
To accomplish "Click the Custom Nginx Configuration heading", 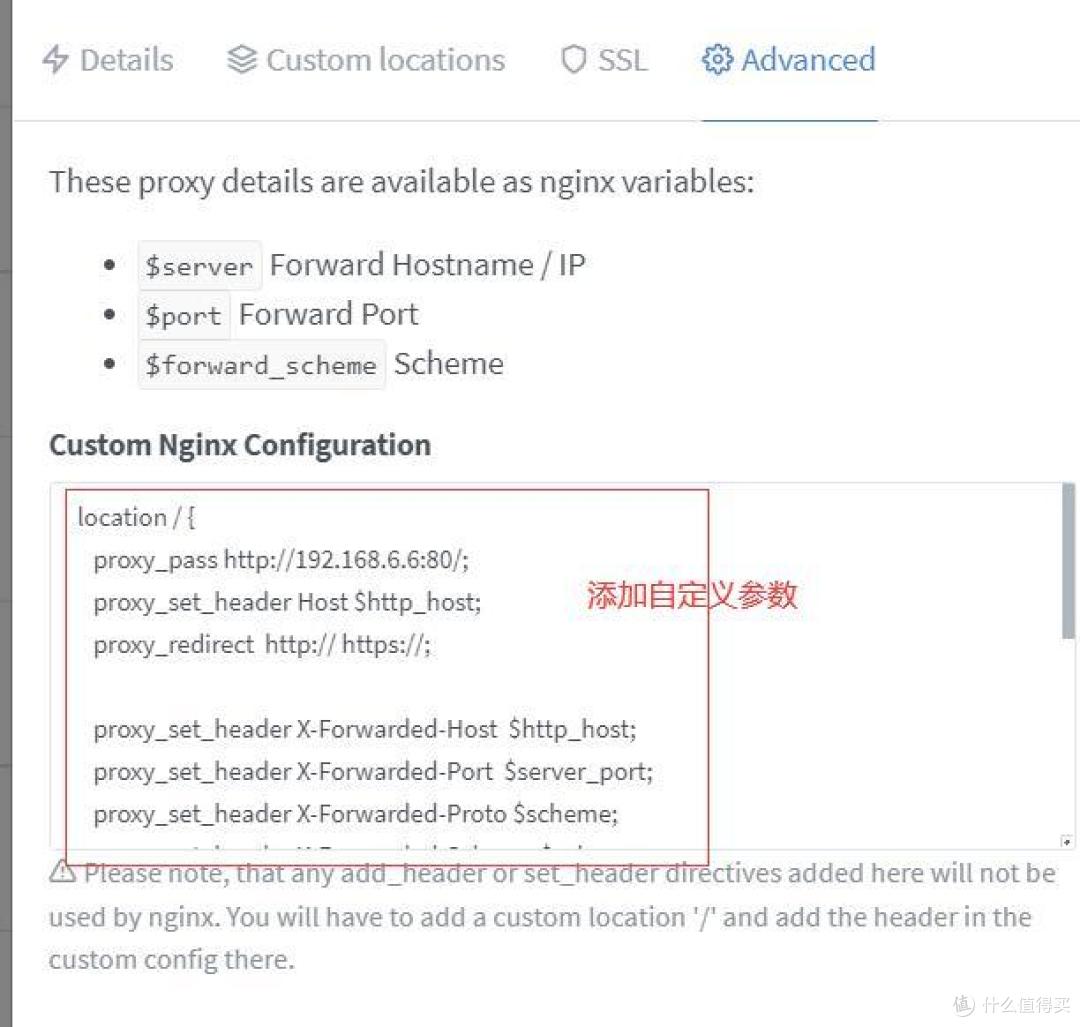I will pyautogui.click(x=240, y=445).
